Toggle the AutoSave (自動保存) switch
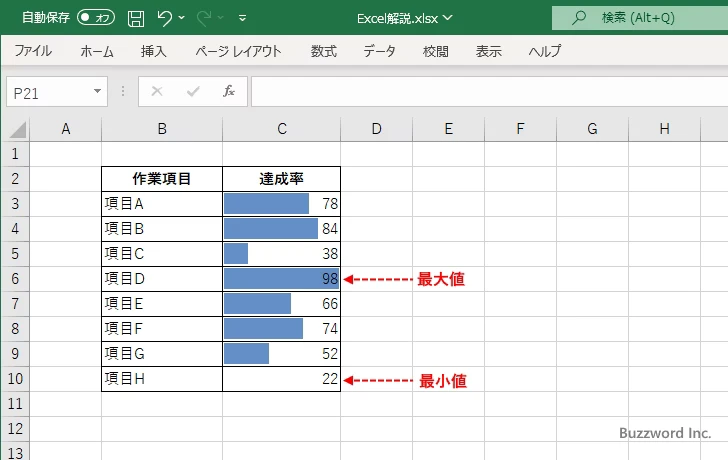 point(96,18)
